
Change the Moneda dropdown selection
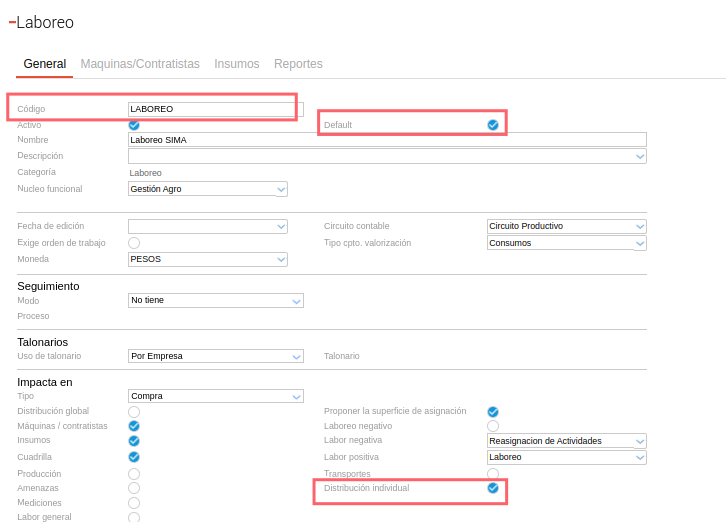[281, 259]
